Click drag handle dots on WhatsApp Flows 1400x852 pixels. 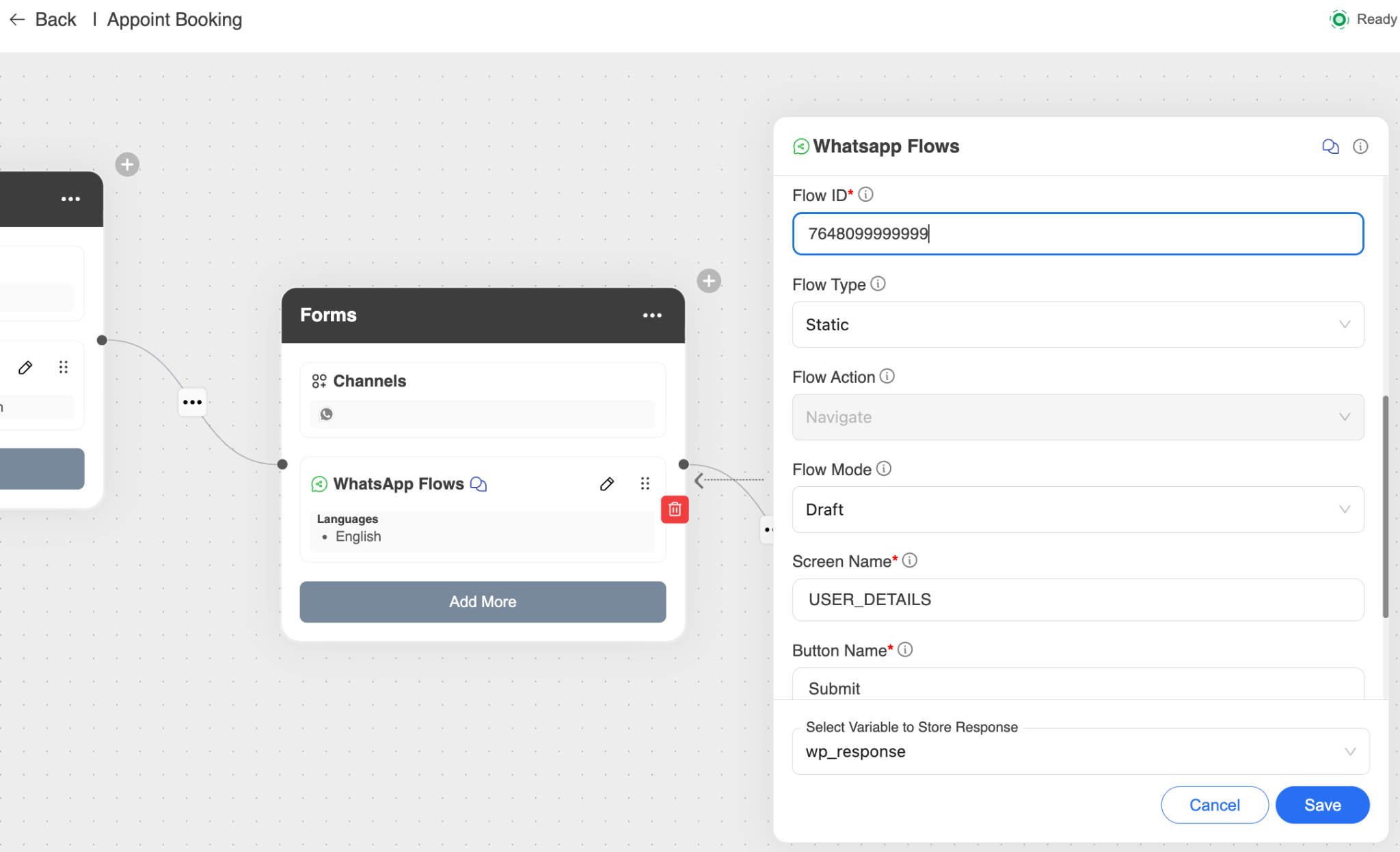(645, 484)
